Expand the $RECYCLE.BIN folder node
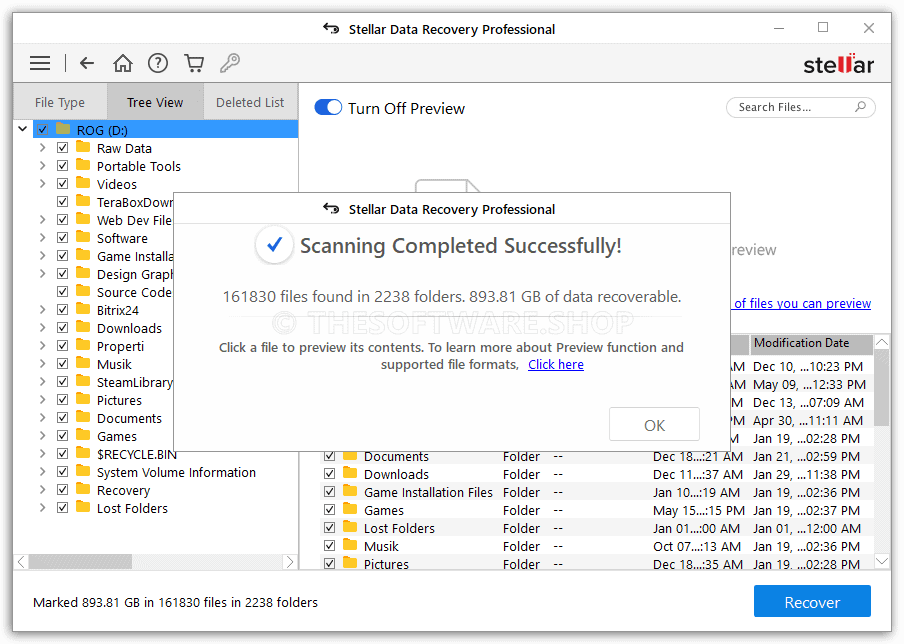 [43, 454]
